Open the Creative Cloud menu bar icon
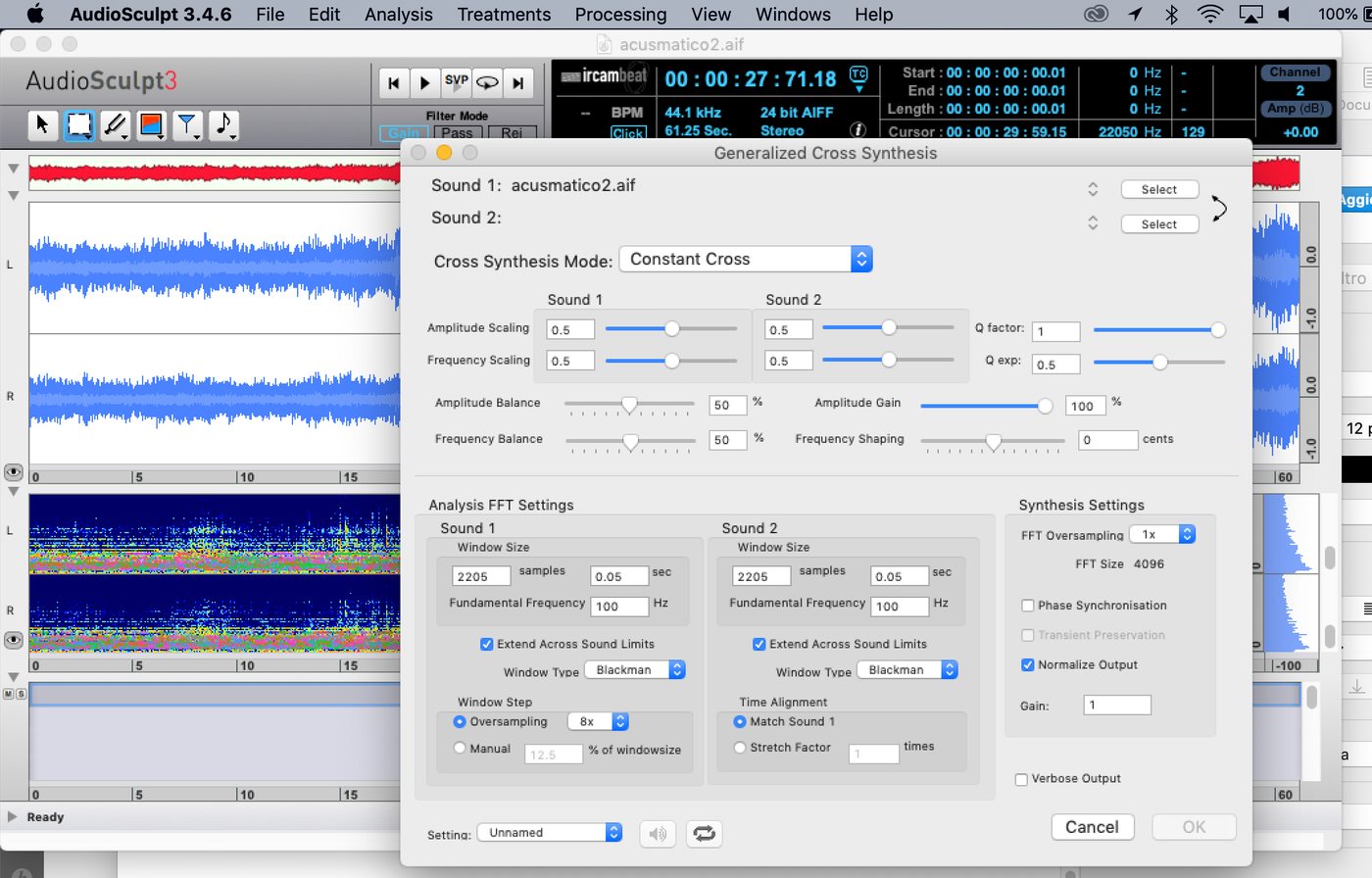 click(x=1096, y=14)
